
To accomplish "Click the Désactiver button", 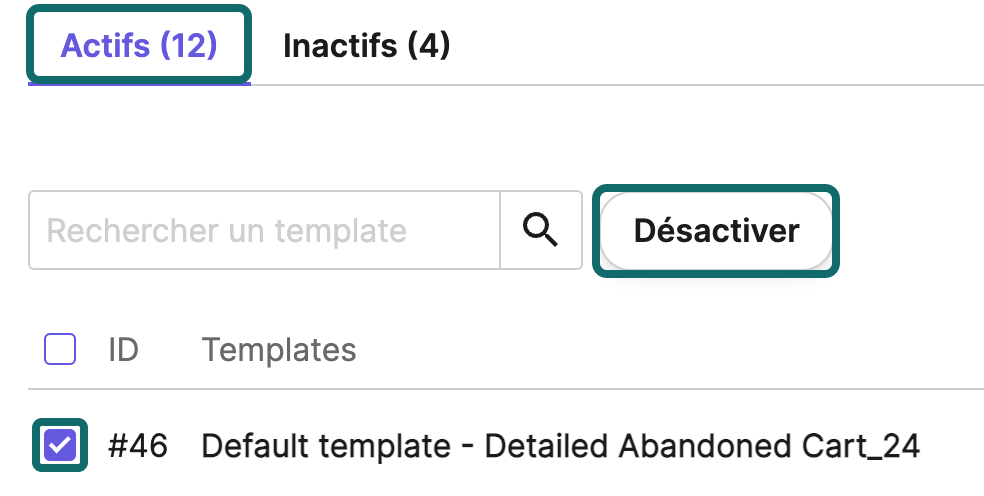I will 716,230.
